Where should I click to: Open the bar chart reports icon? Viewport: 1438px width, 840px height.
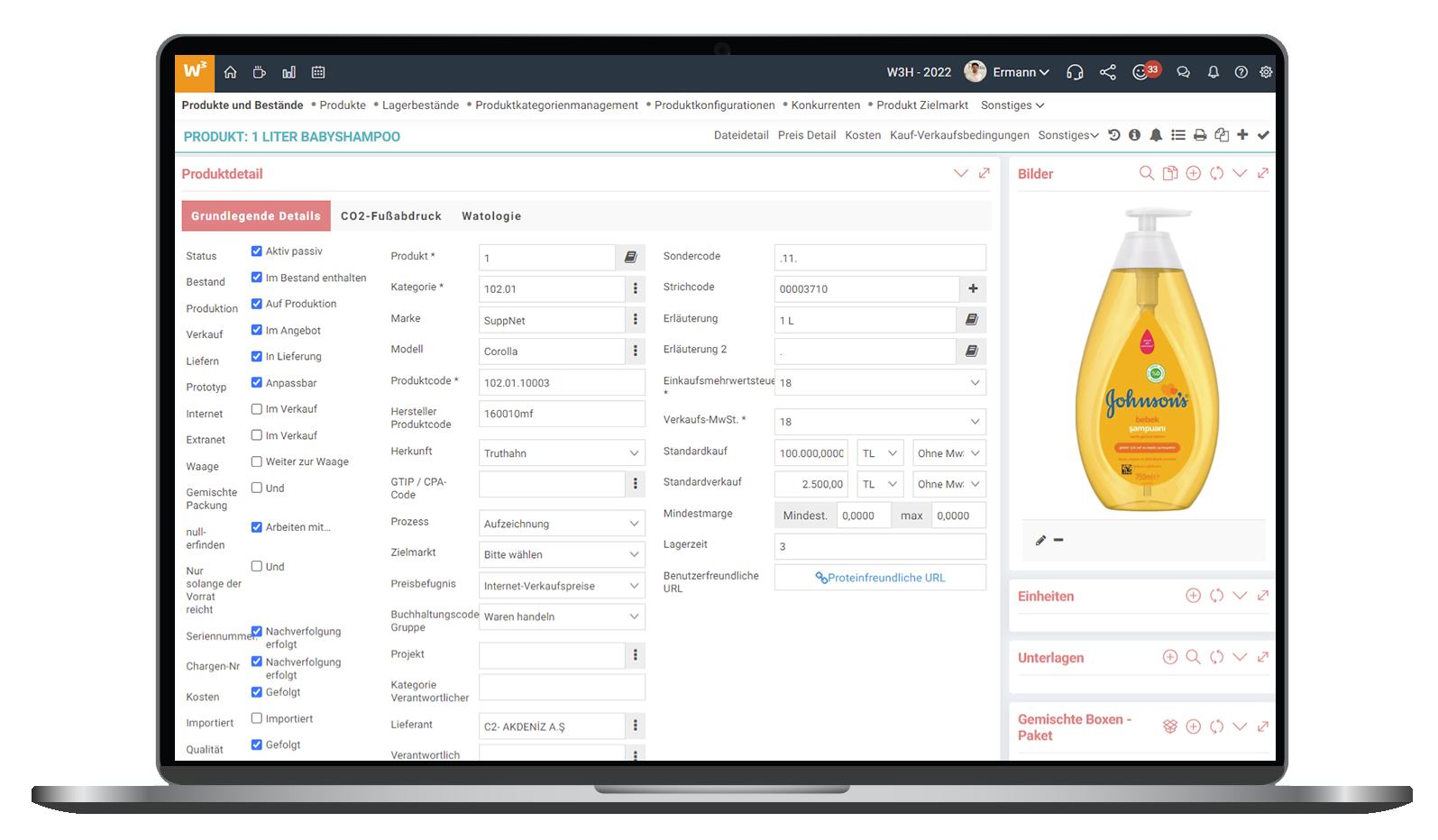pos(289,72)
